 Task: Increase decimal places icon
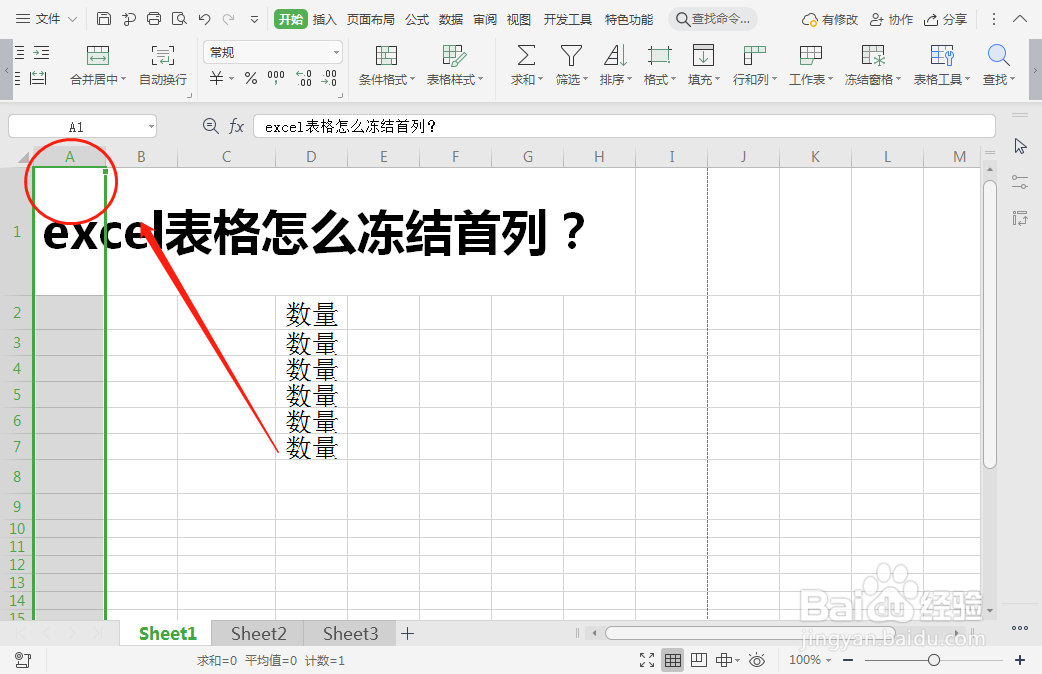coord(304,78)
